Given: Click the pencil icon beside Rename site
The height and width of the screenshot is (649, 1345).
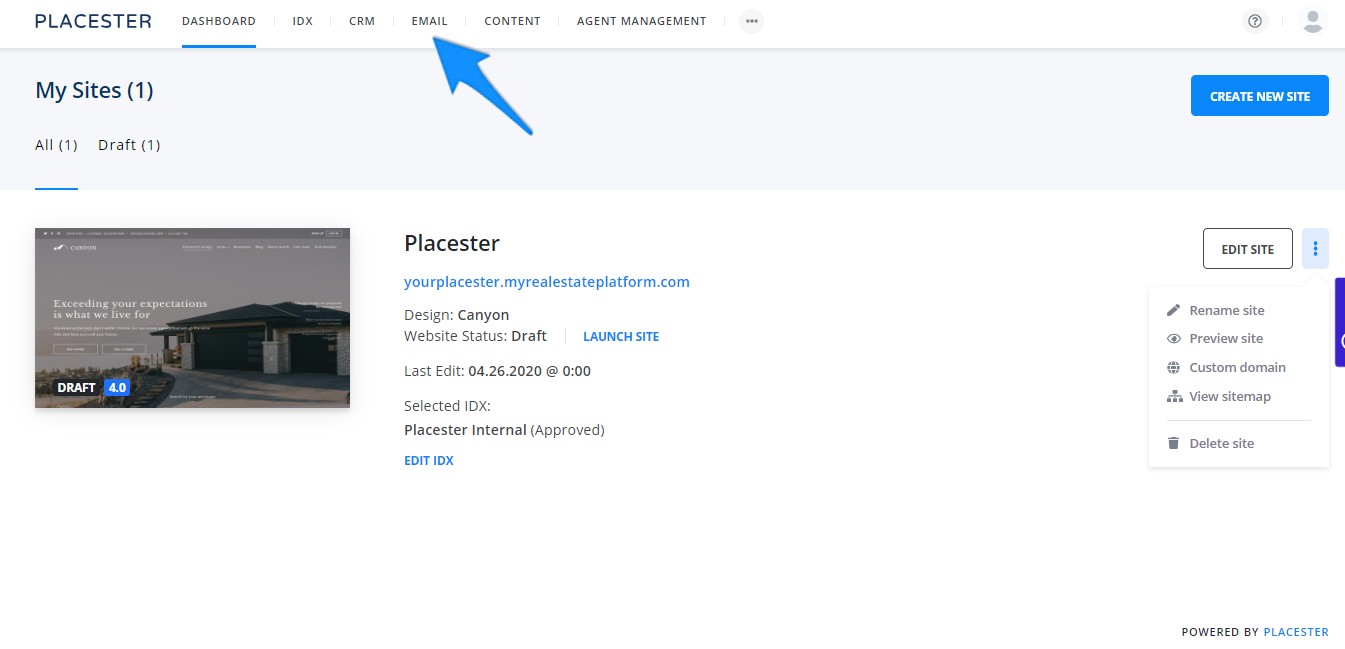Looking at the screenshot, I should pos(1174,310).
